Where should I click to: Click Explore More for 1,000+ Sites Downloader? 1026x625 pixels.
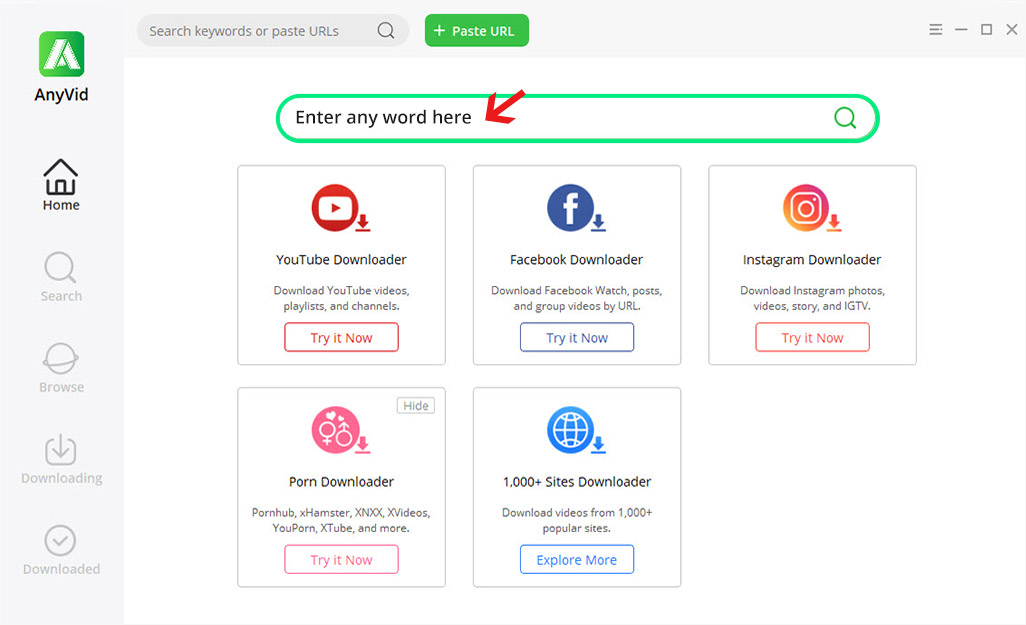click(x=576, y=560)
